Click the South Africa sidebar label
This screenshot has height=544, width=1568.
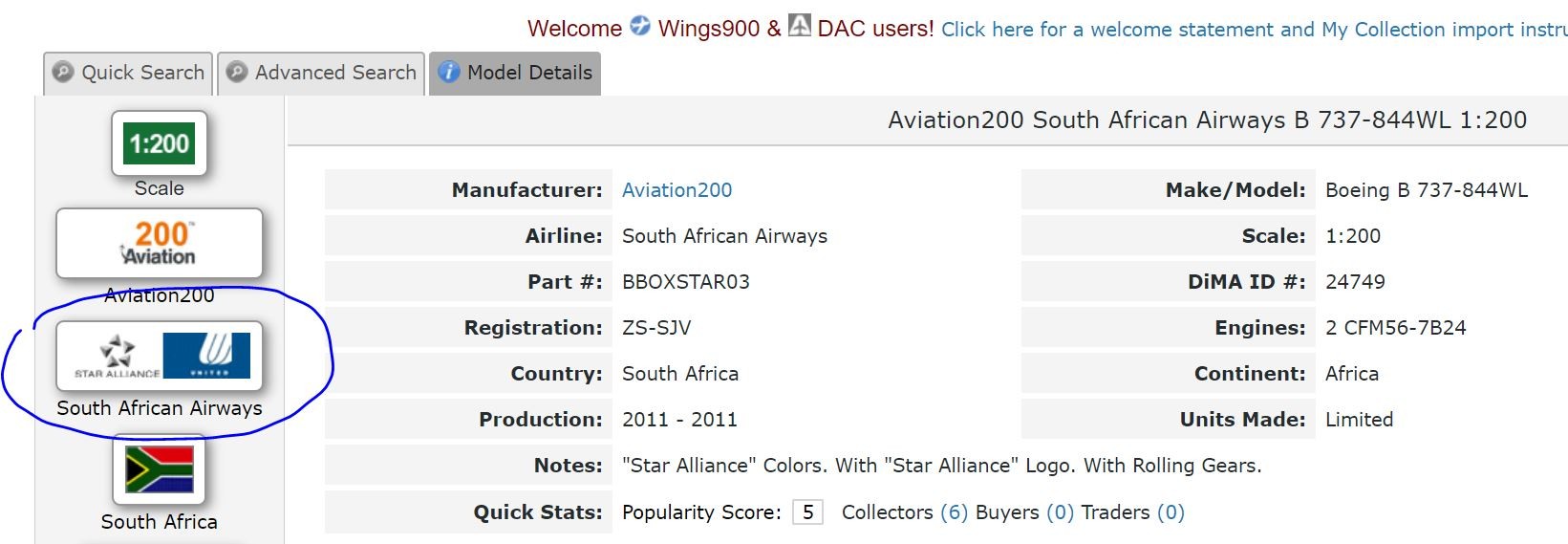pos(159,522)
